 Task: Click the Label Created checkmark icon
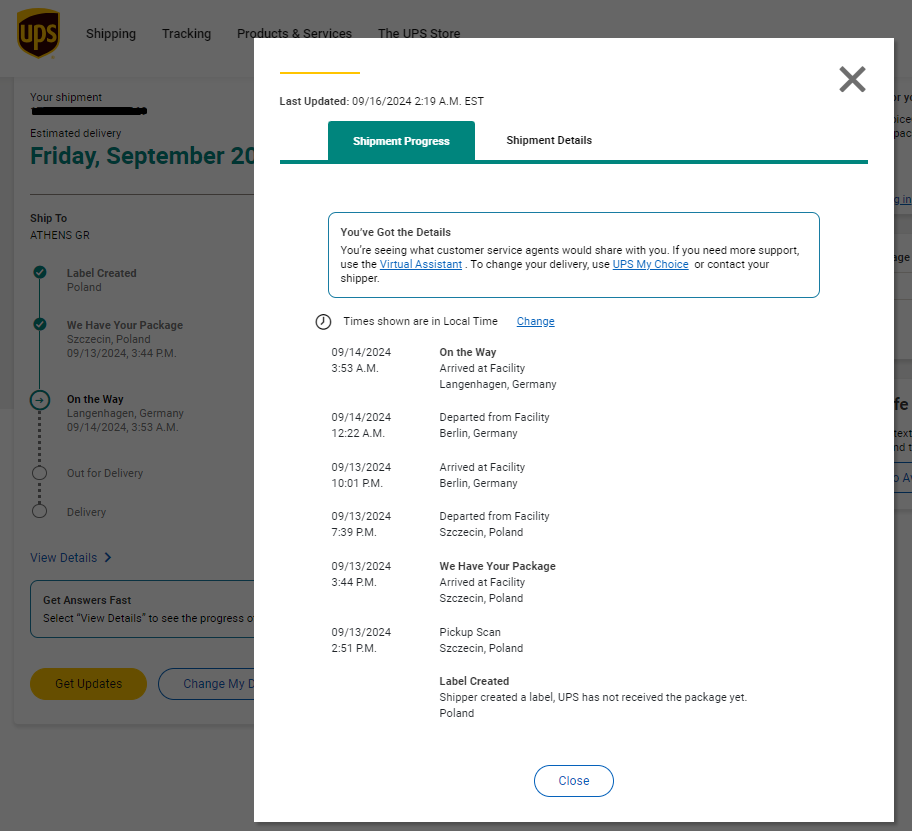point(40,272)
